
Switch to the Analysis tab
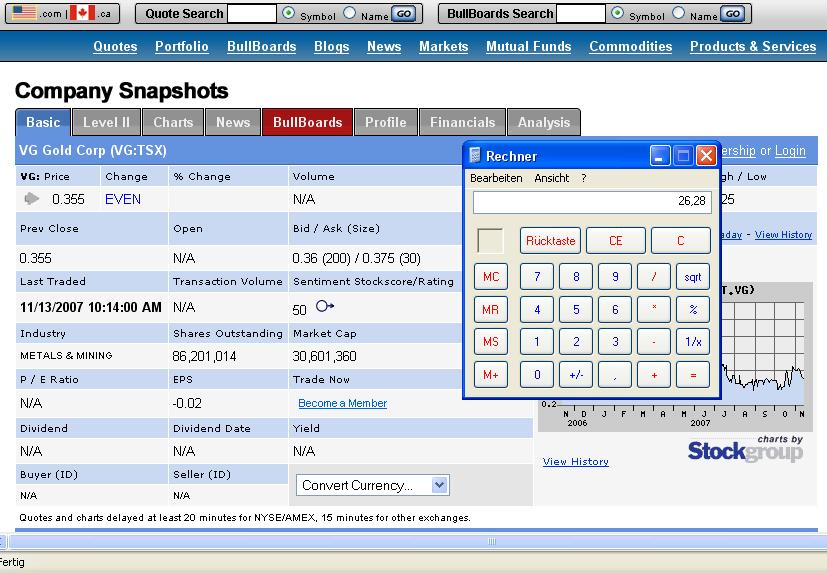pos(544,122)
